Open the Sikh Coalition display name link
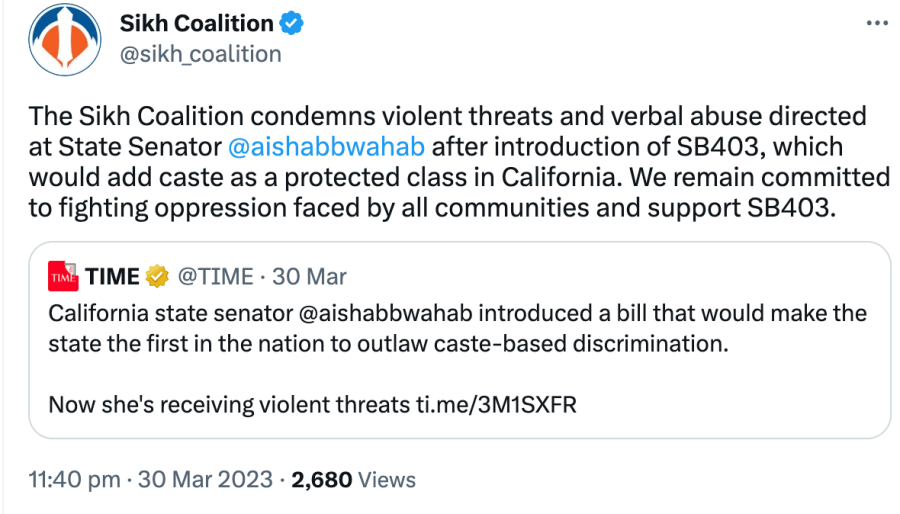The width and height of the screenshot is (900, 514). pyautogui.click(x=196, y=23)
